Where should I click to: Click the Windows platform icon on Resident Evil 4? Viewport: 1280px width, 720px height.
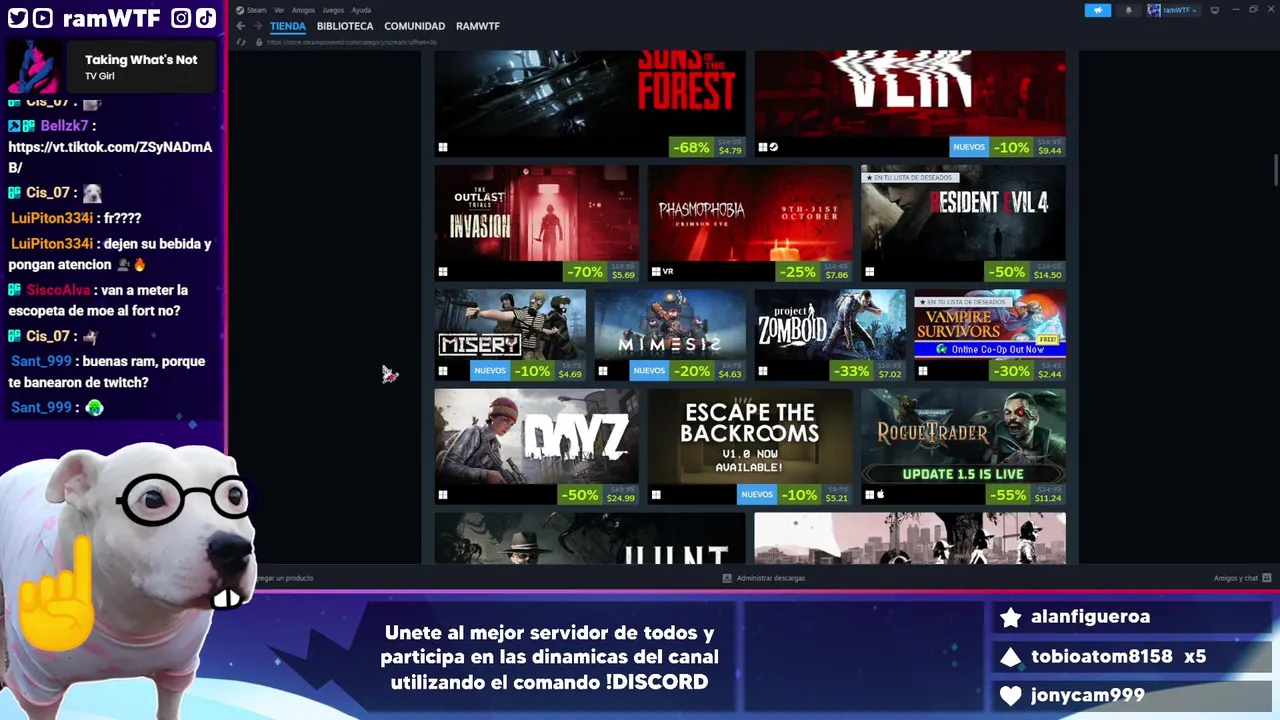(x=869, y=272)
